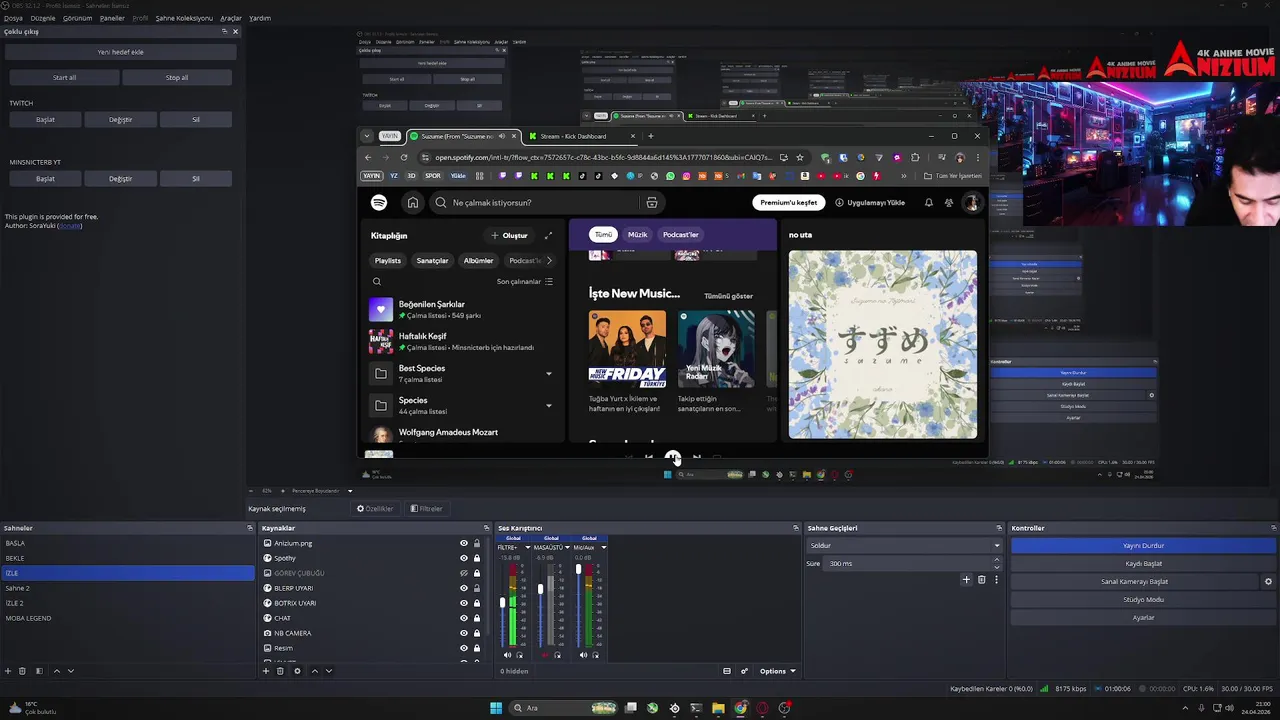Screen dimensions: 1280x720
Task: Open the Mic/Aux channel dropdown arrow
Action: (603, 547)
